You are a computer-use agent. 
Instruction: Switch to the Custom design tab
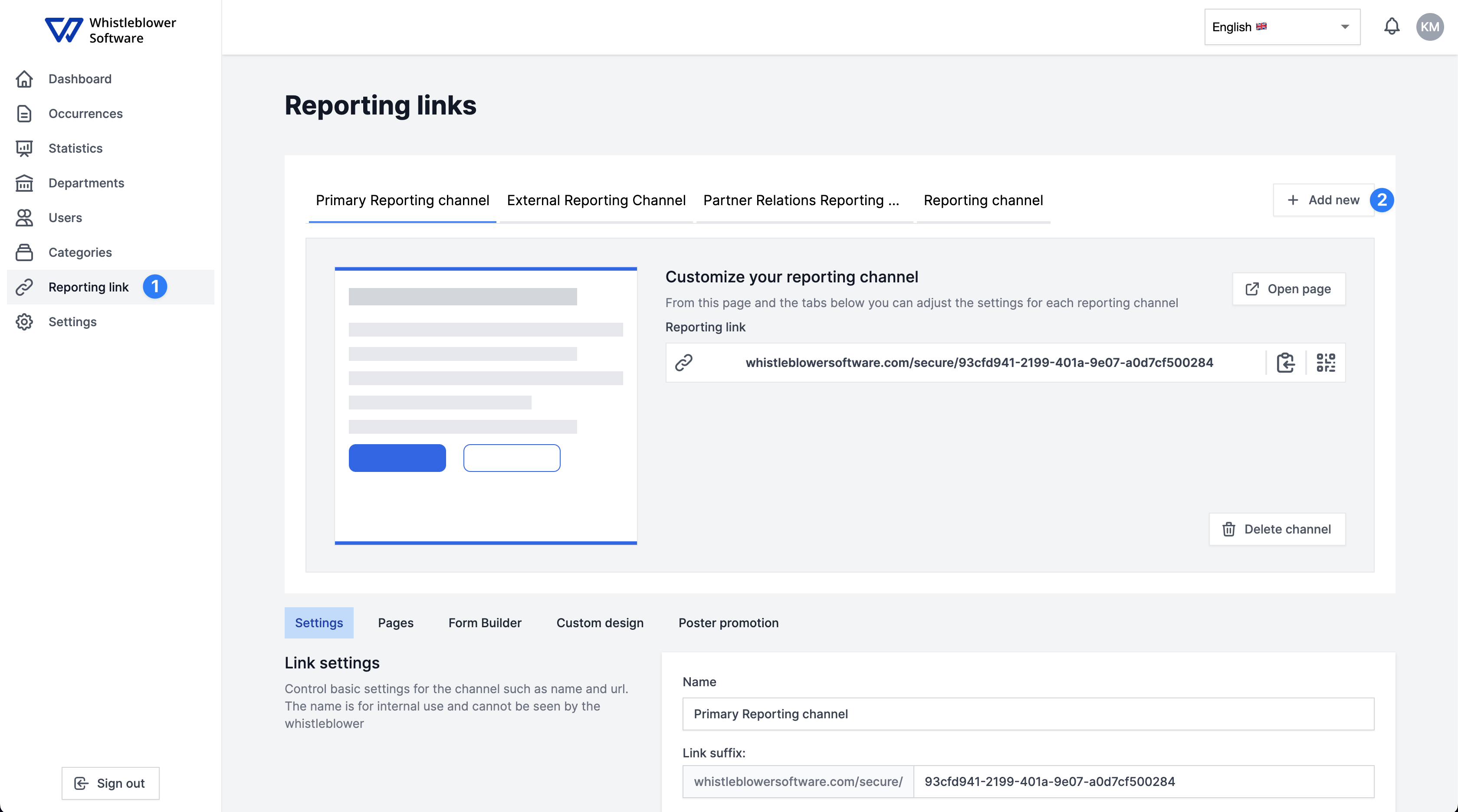pyautogui.click(x=600, y=622)
